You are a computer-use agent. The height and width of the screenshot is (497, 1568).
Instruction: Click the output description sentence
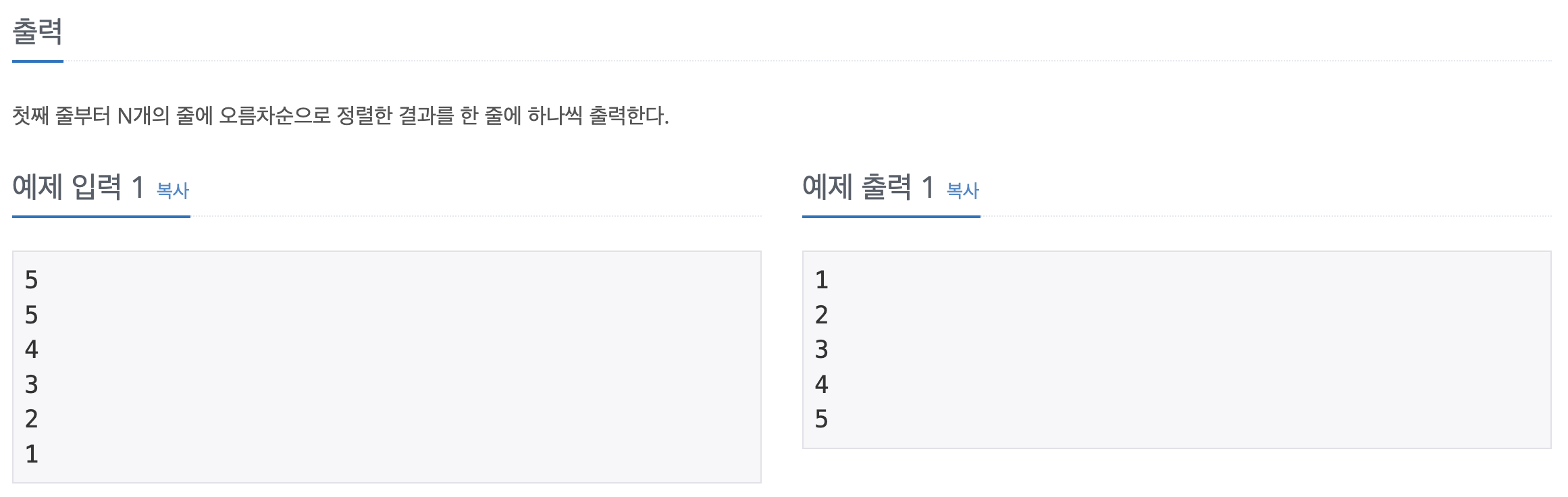pos(338,115)
